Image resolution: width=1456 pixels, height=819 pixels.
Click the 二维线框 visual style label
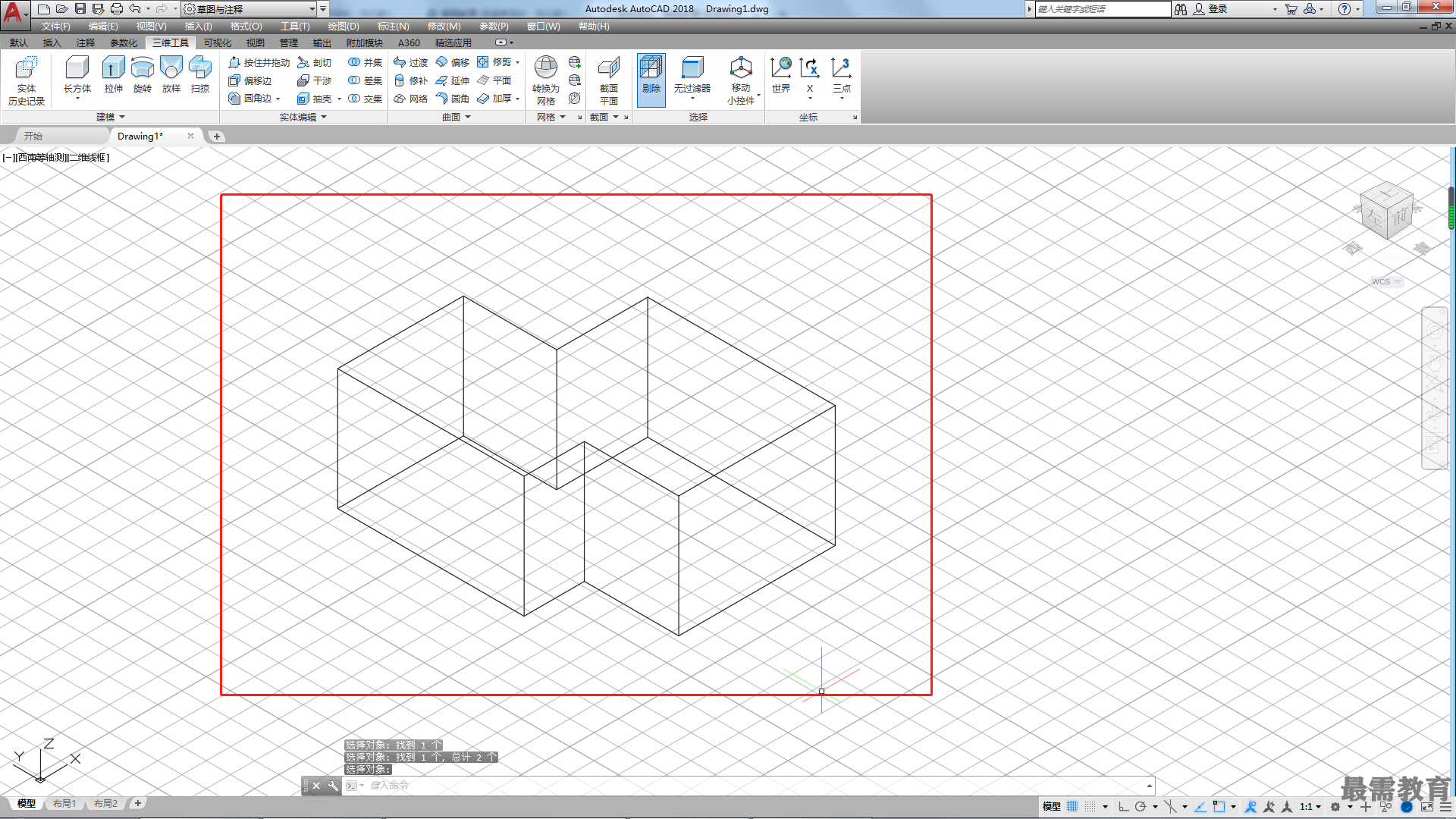click(x=89, y=158)
